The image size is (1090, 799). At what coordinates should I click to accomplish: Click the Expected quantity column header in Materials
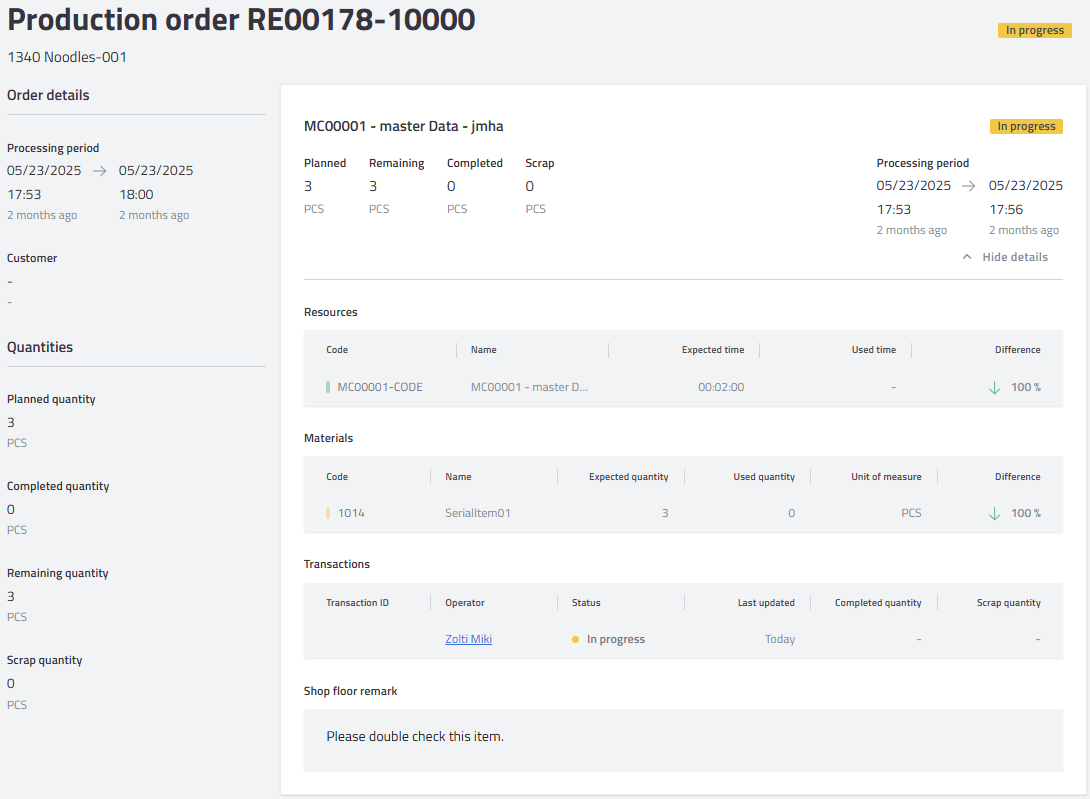point(631,476)
